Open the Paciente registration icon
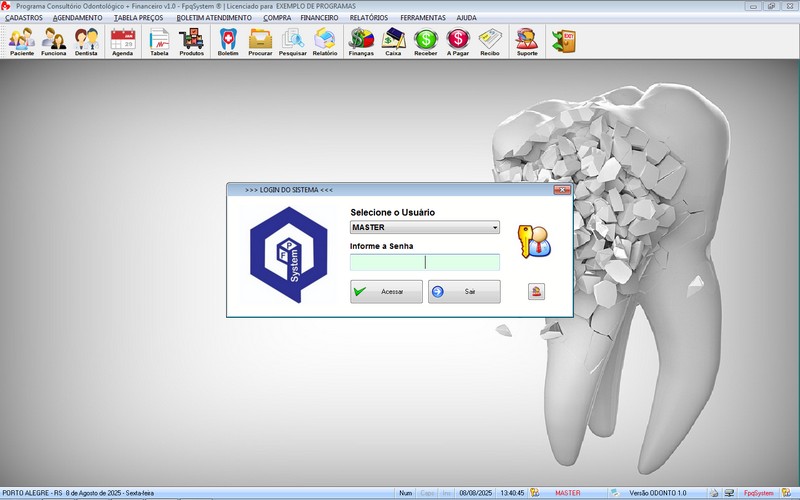The image size is (800, 500). pos(22,41)
